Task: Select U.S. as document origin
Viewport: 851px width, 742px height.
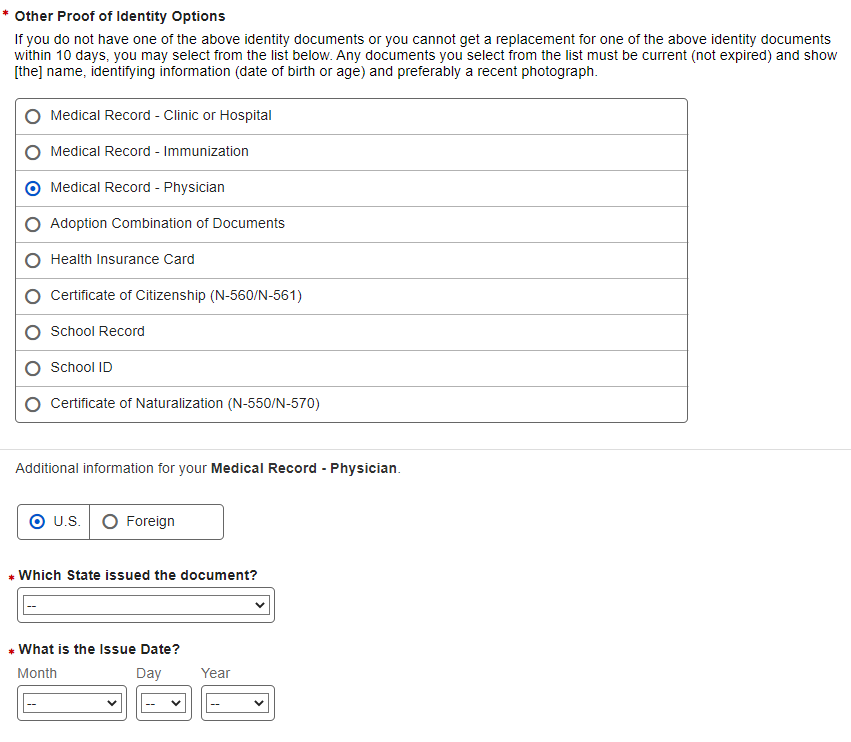Action: pyautogui.click(x=38, y=521)
